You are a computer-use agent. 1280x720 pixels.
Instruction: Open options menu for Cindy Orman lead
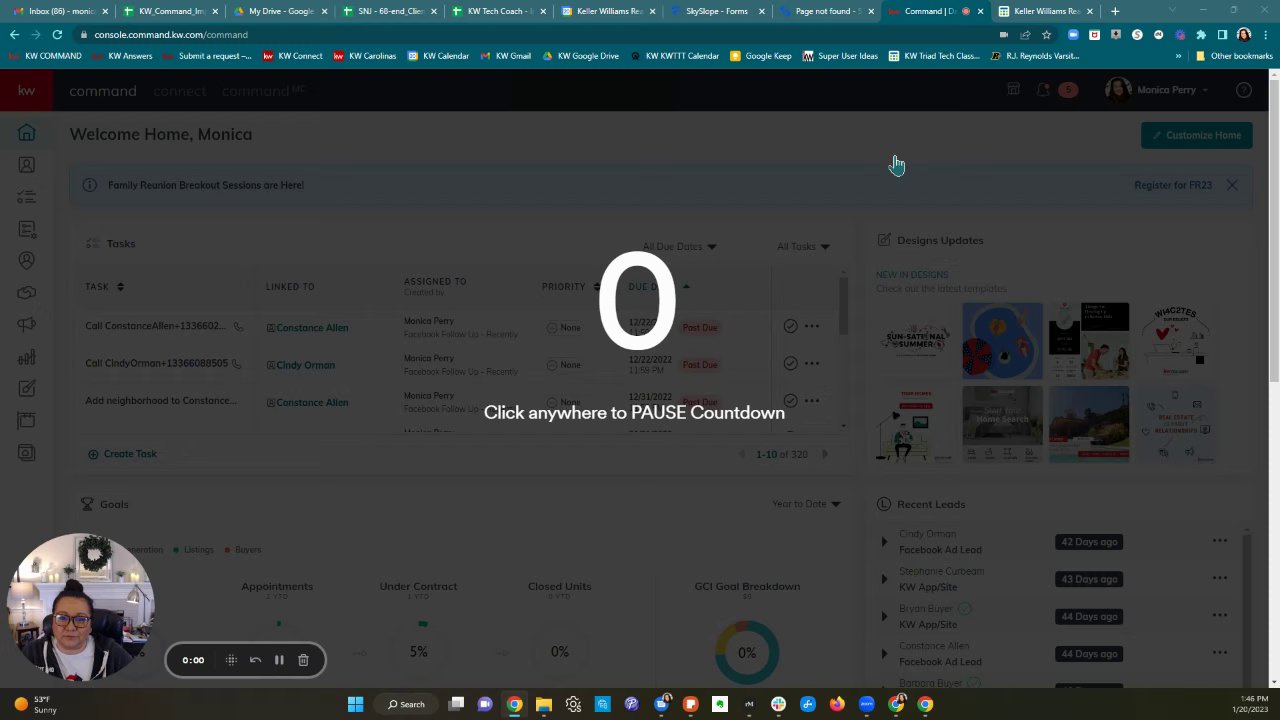[1220, 541]
